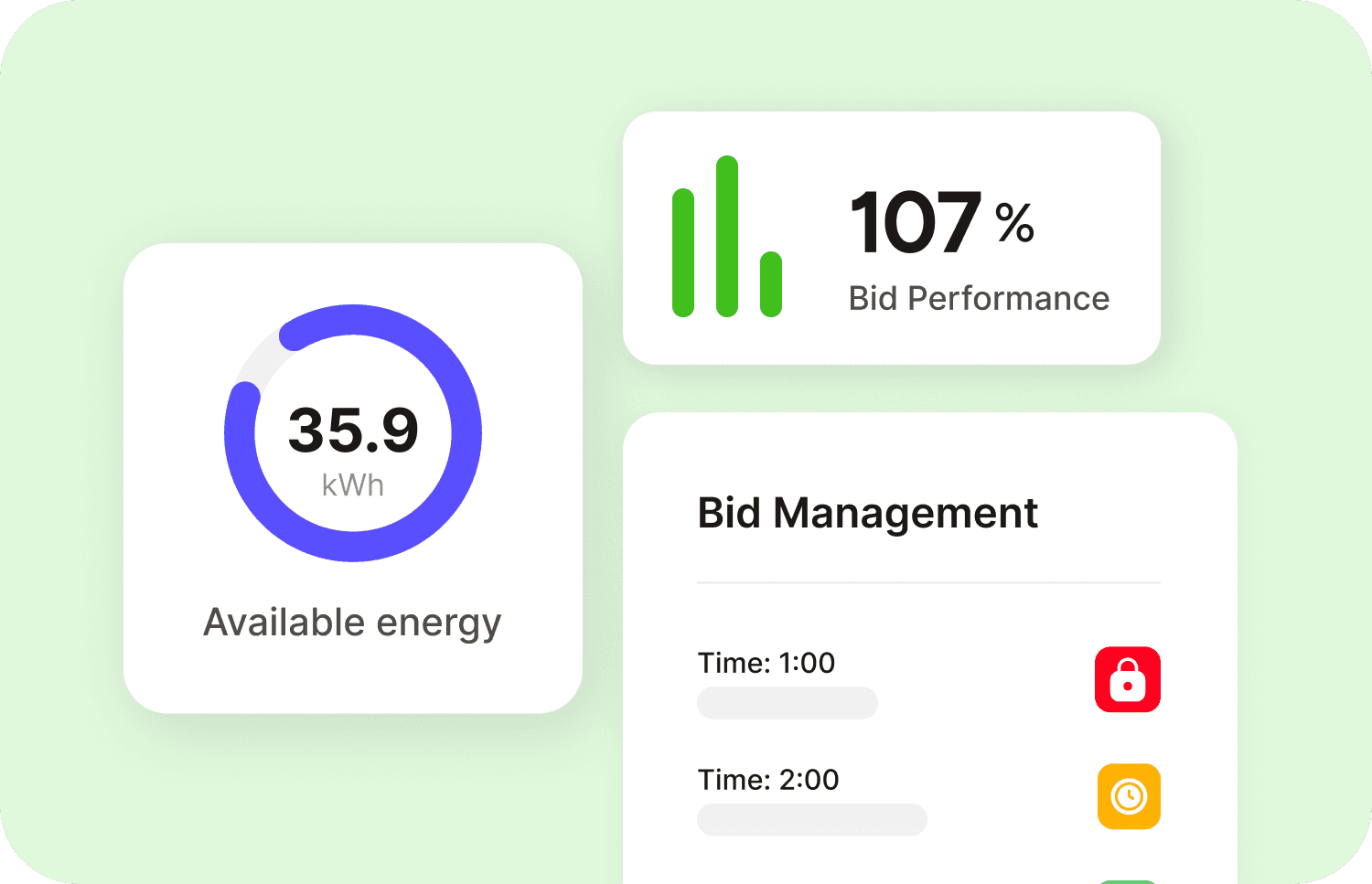Image resolution: width=1372 pixels, height=884 pixels.
Task: Click the gray placeholder bar under Time: 2:00
Action: (812, 820)
